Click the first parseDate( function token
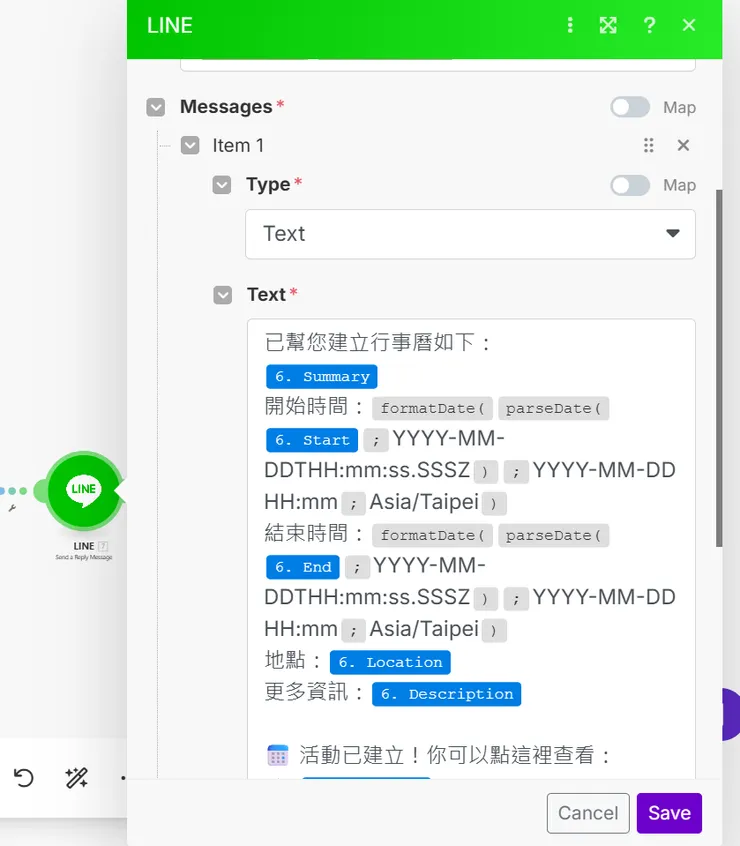The height and width of the screenshot is (846, 740). pos(553,408)
